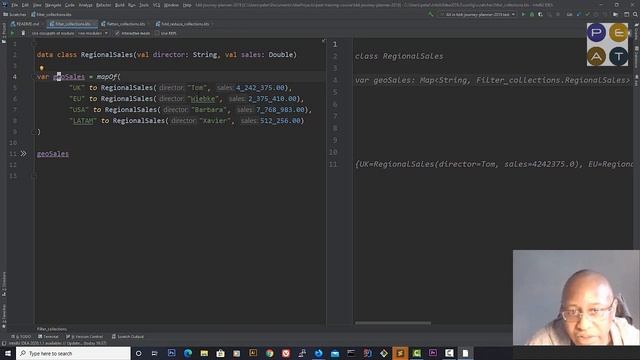This screenshot has width=640, height=360.
Task: Click the intention light bulb in editor gutter
Action: click(42, 68)
